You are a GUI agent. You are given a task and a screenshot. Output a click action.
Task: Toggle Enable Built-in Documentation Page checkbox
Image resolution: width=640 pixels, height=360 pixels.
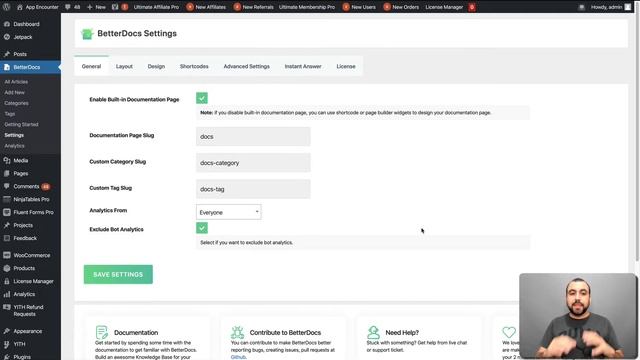(202, 98)
